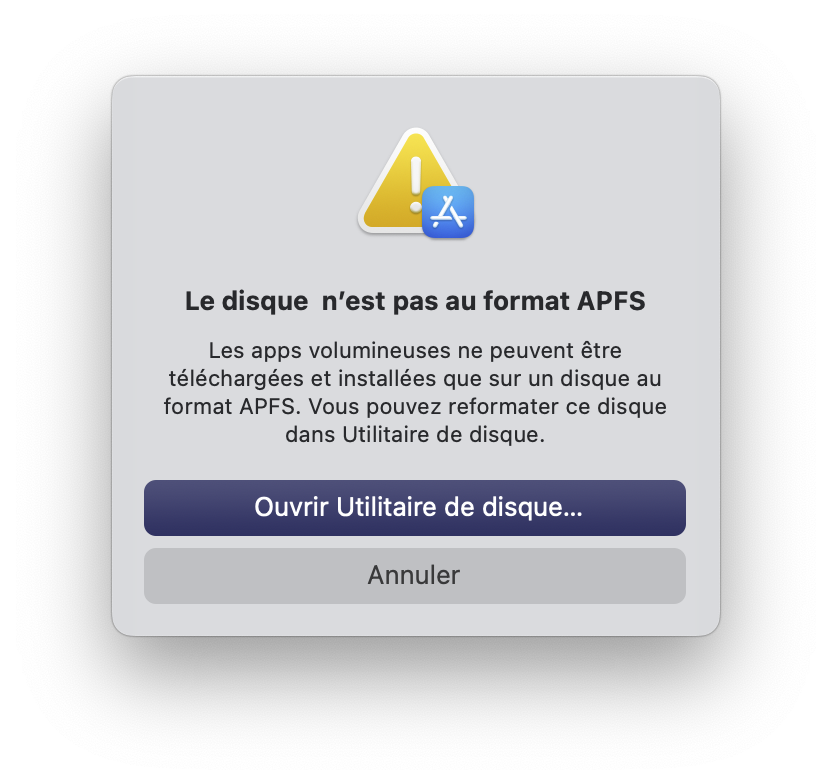Screen dimensions: 832x784
Task: Click the white A-shaped App Store logo
Action: 448,212
